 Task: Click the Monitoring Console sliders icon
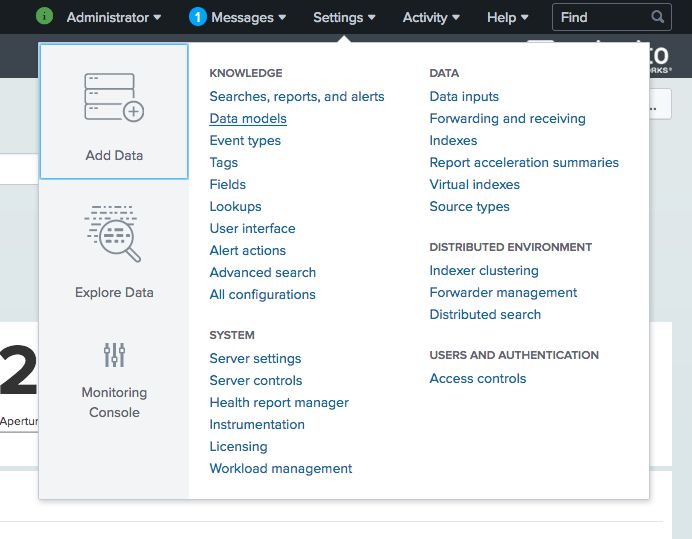click(114, 355)
